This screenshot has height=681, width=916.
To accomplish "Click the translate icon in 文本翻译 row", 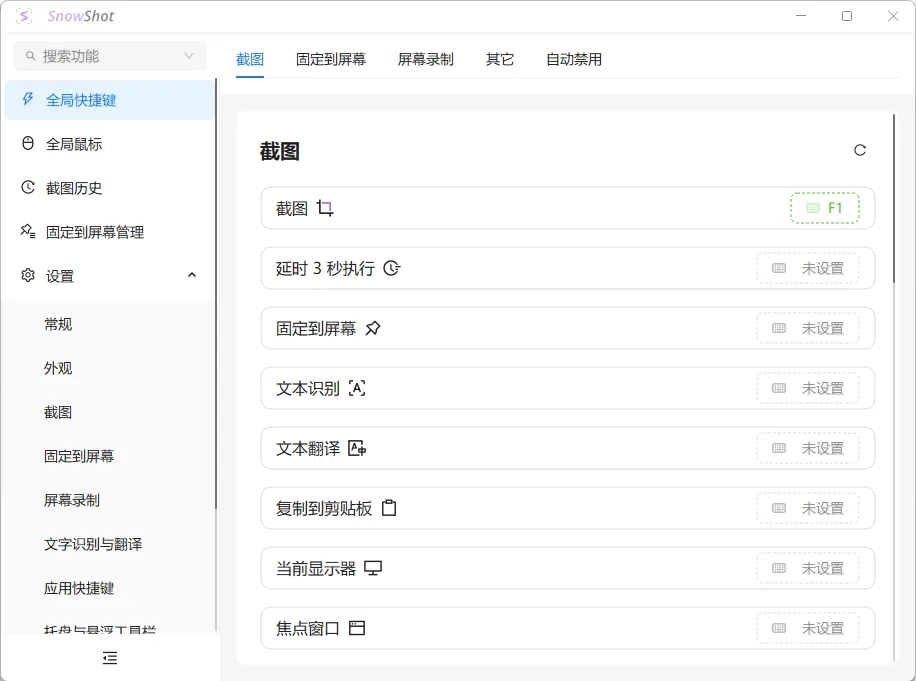I will (x=357, y=449).
